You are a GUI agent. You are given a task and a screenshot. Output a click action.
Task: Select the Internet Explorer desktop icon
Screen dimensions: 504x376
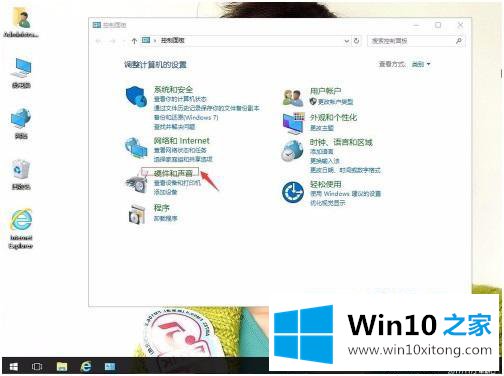coord(21,229)
